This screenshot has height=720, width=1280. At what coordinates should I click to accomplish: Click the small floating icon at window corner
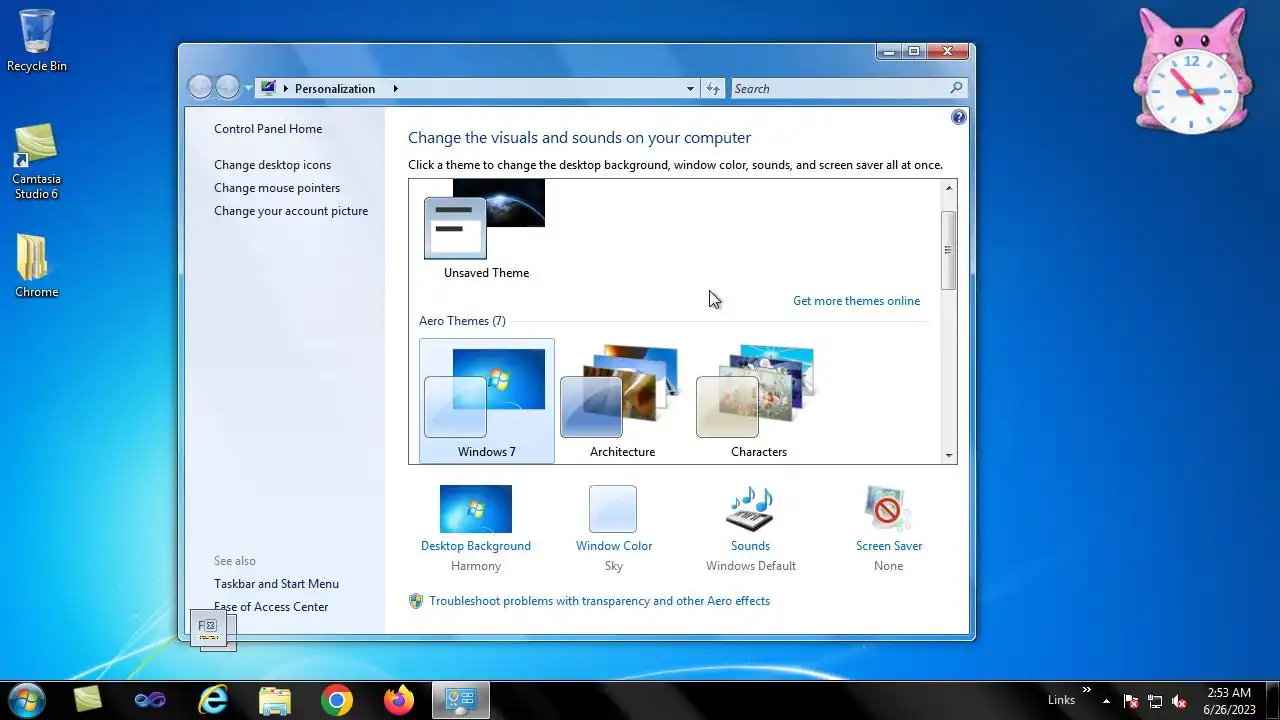[x=212, y=629]
